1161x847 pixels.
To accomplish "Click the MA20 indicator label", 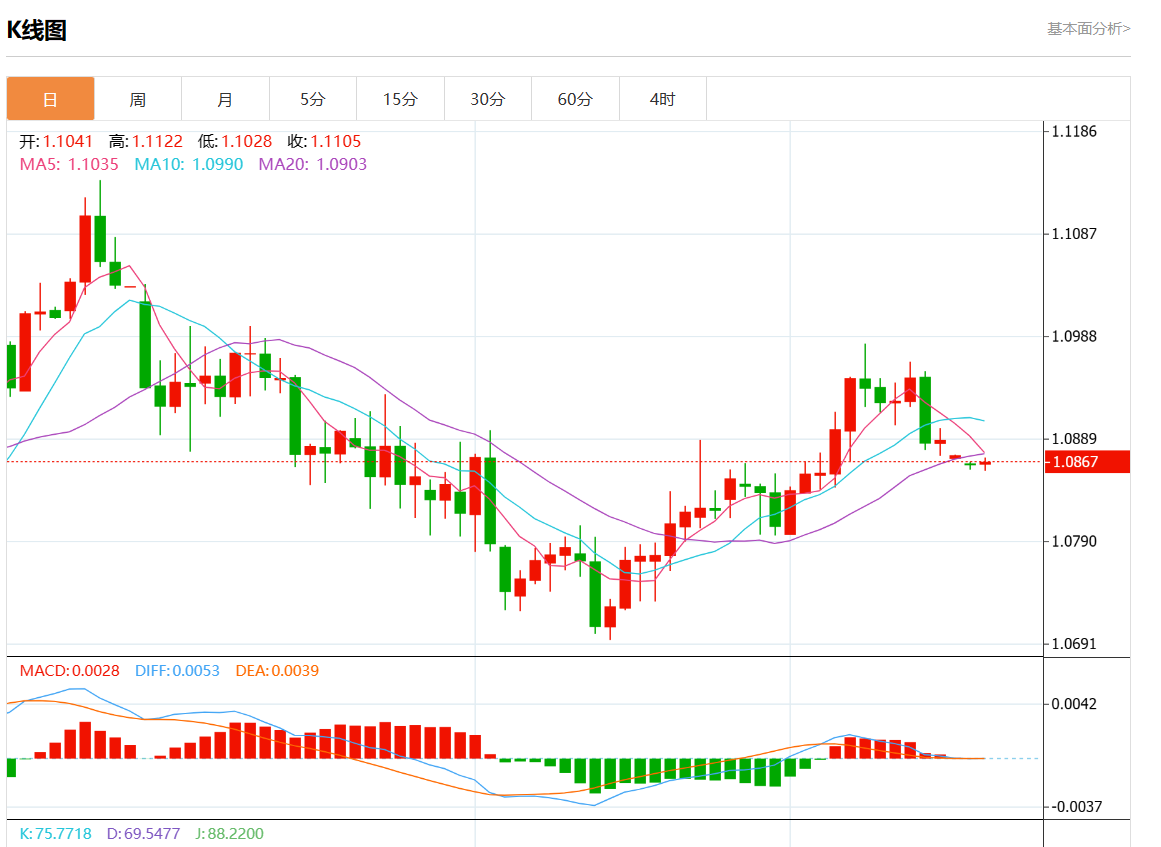I will point(312,164).
